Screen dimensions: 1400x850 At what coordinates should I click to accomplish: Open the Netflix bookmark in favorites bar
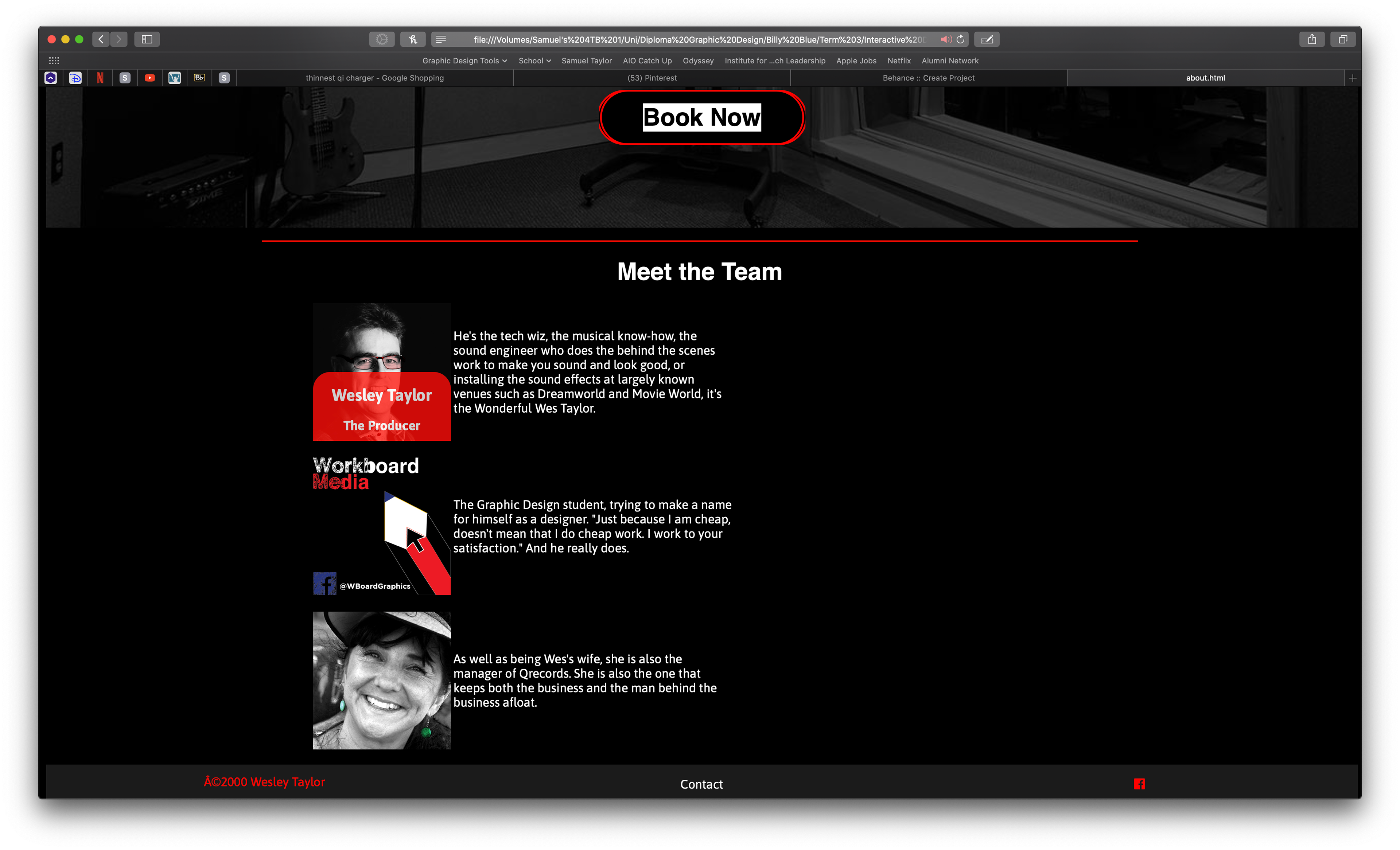click(899, 61)
